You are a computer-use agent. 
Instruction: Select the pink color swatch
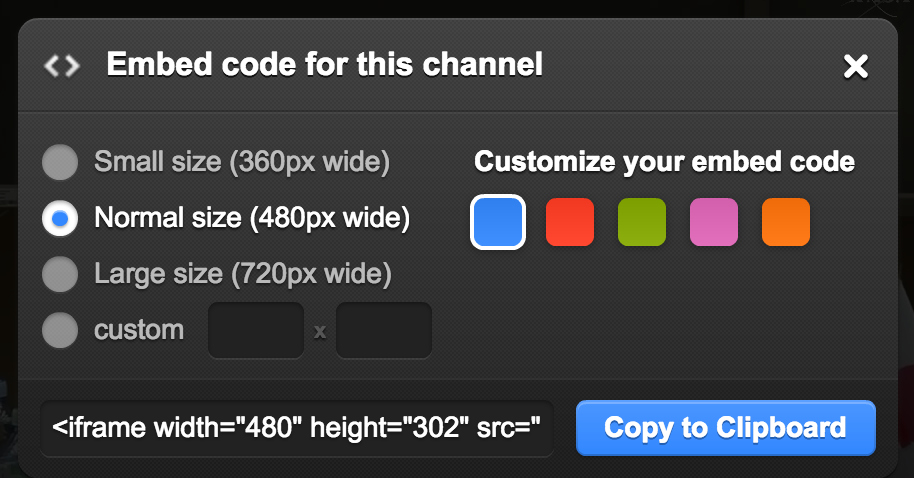714,222
